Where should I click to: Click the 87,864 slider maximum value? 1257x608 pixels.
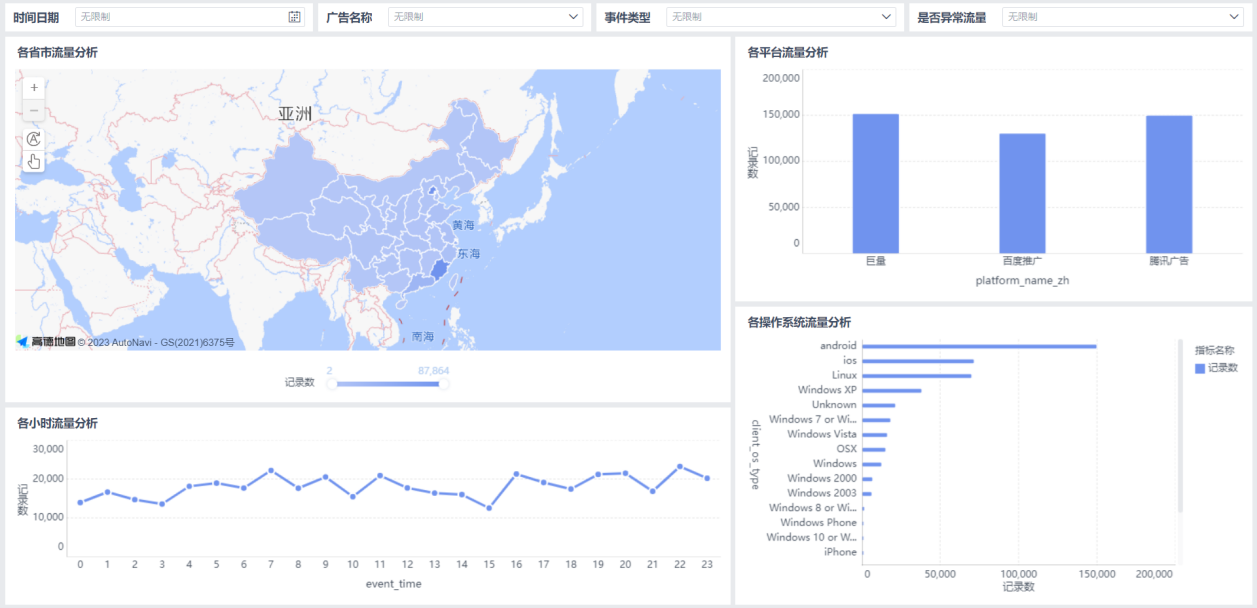coord(433,370)
